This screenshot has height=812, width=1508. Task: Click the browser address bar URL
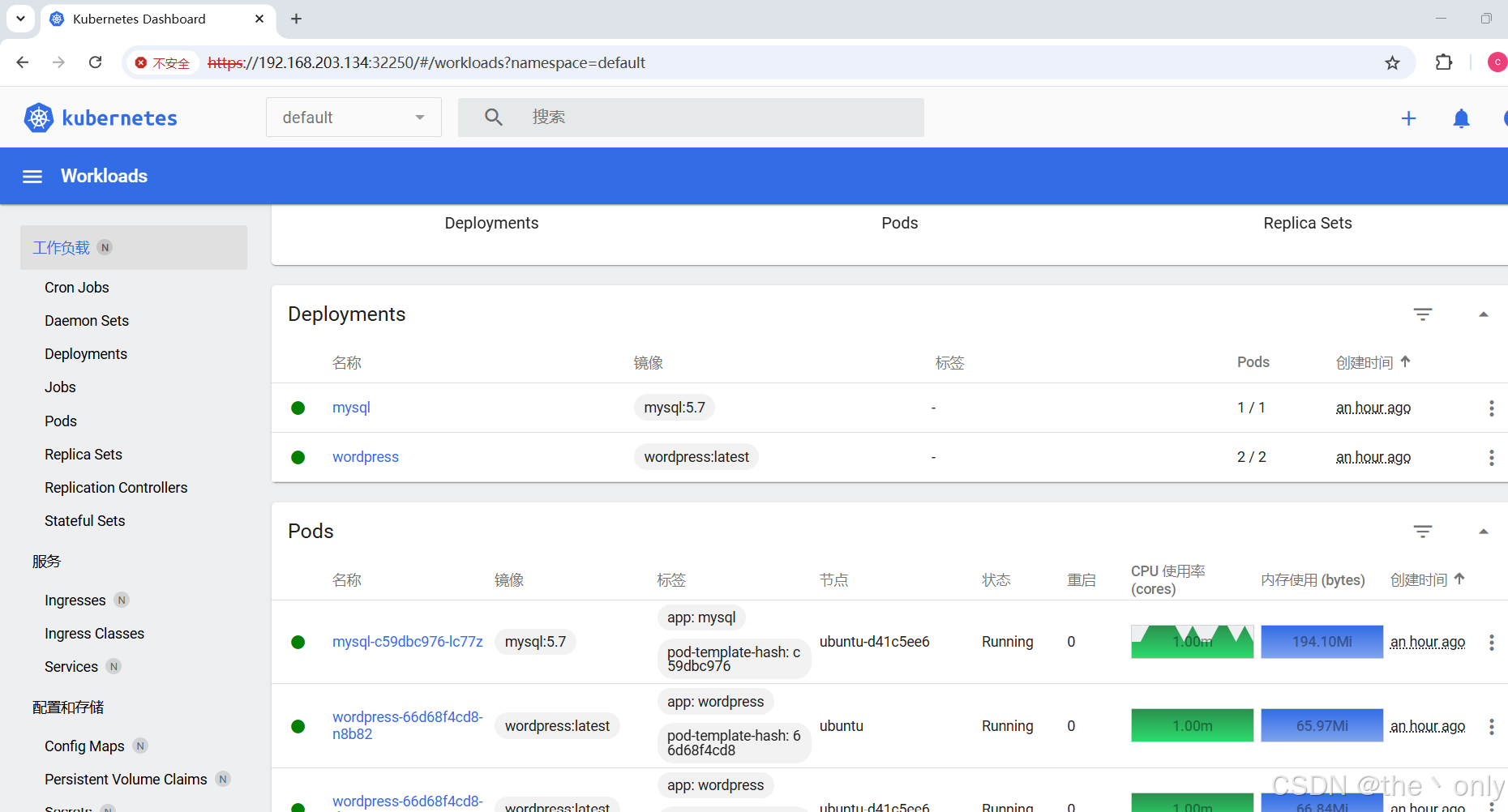(426, 63)
